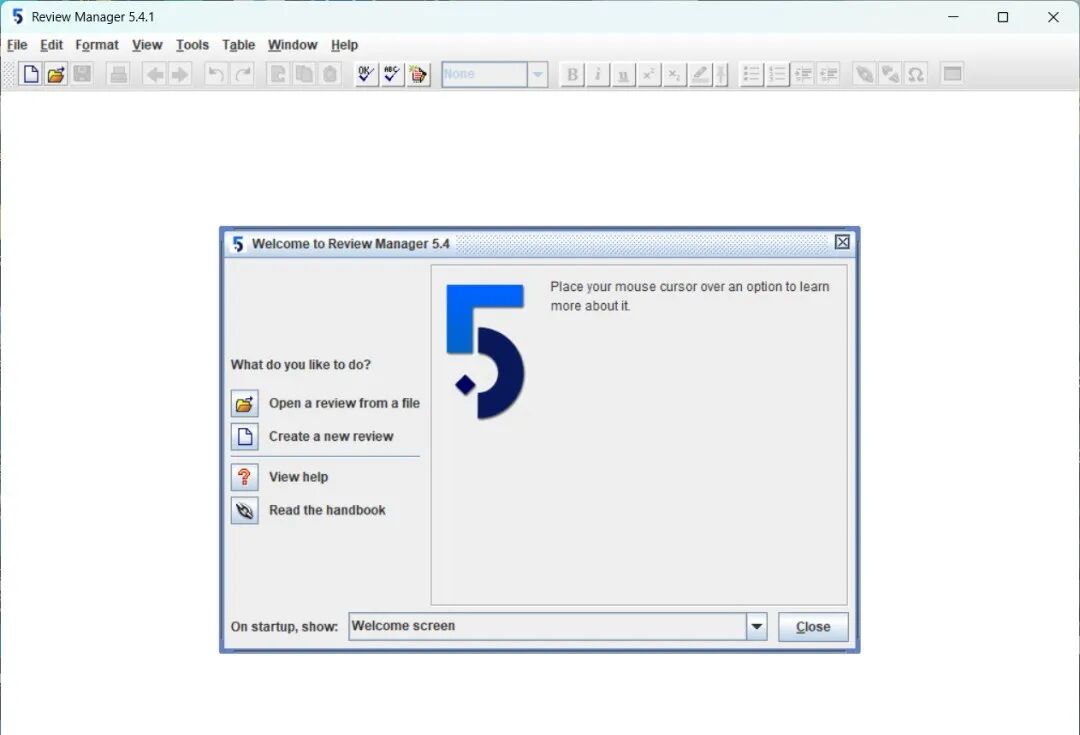Click the Paste toolbar icon
This screenshot has width=1080, height=735.
pyautogui.click(x=330, y=74)
